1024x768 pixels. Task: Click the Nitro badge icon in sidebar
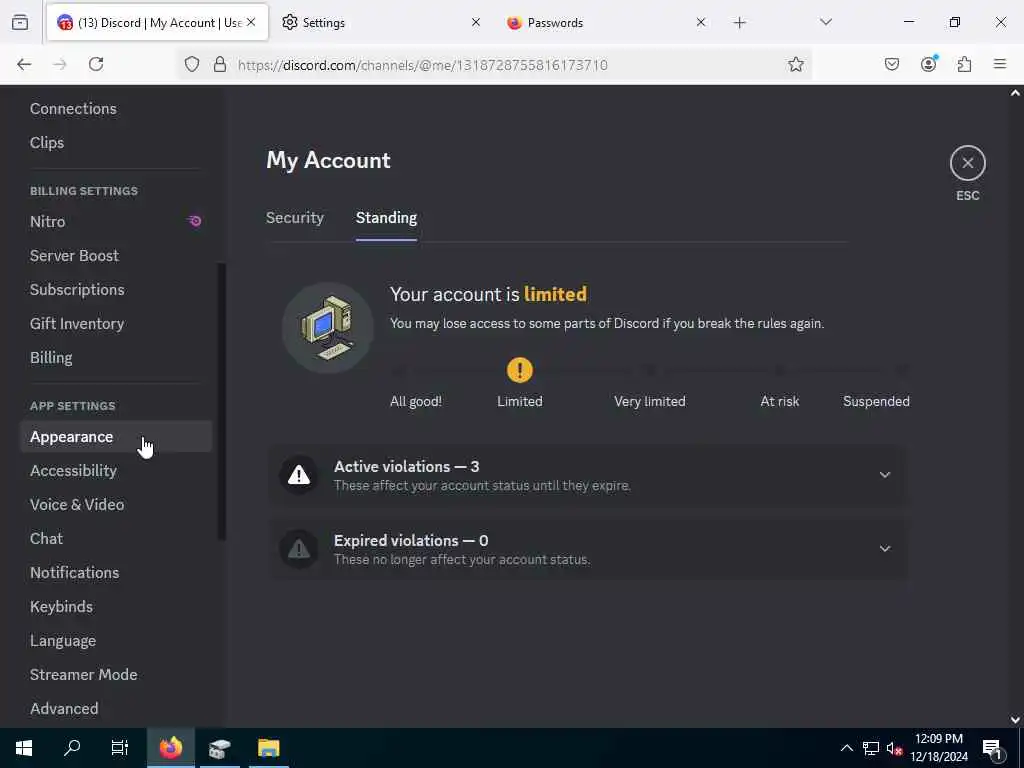195,221
